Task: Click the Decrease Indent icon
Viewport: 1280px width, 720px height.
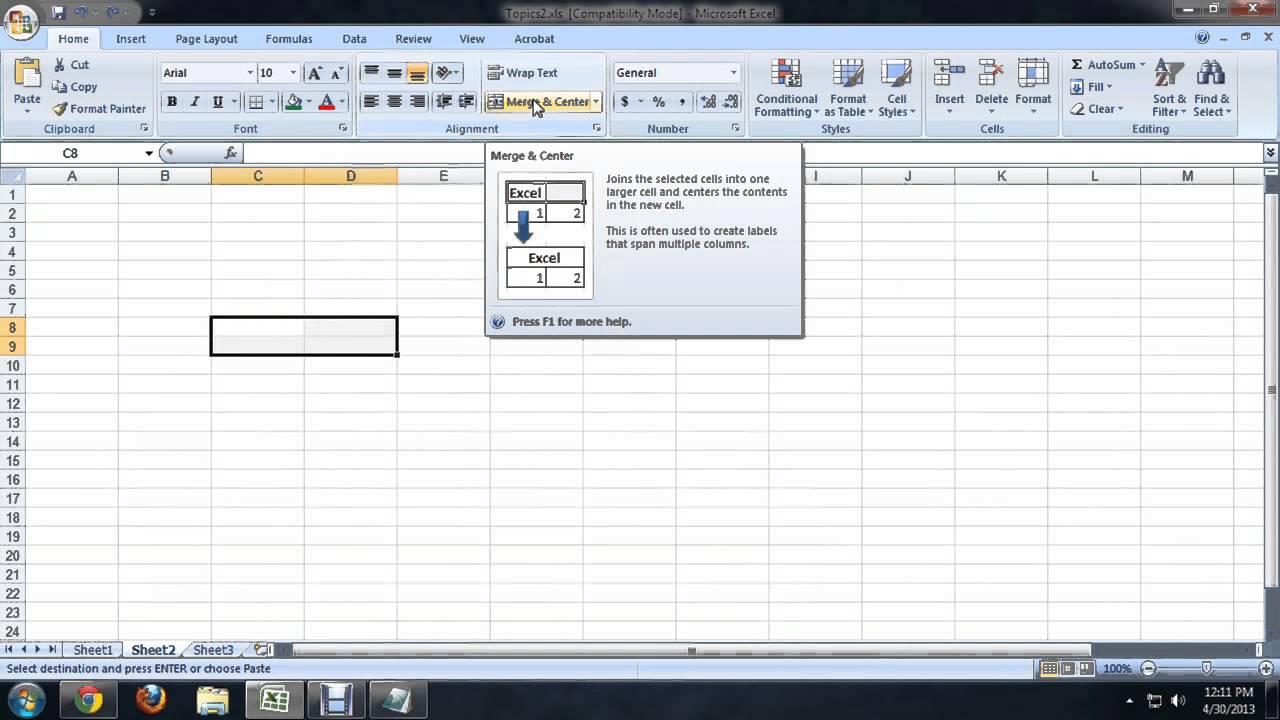Action: (443, 102)
